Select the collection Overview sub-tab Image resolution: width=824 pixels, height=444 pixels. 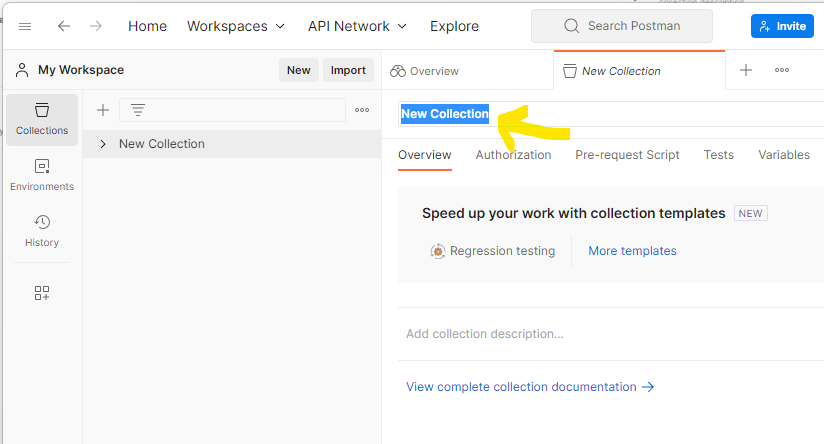[425, 155]
